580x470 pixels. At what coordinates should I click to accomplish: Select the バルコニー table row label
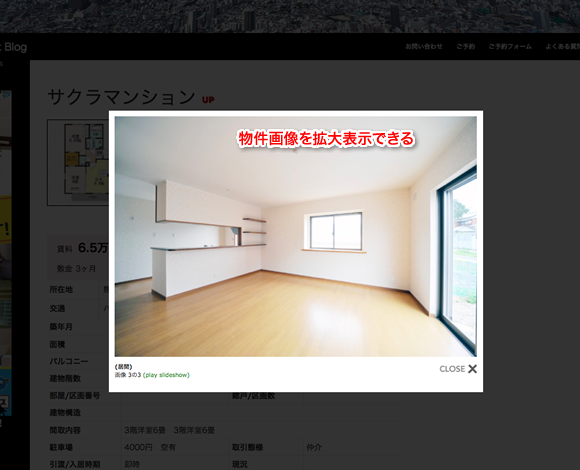[69, 361]
